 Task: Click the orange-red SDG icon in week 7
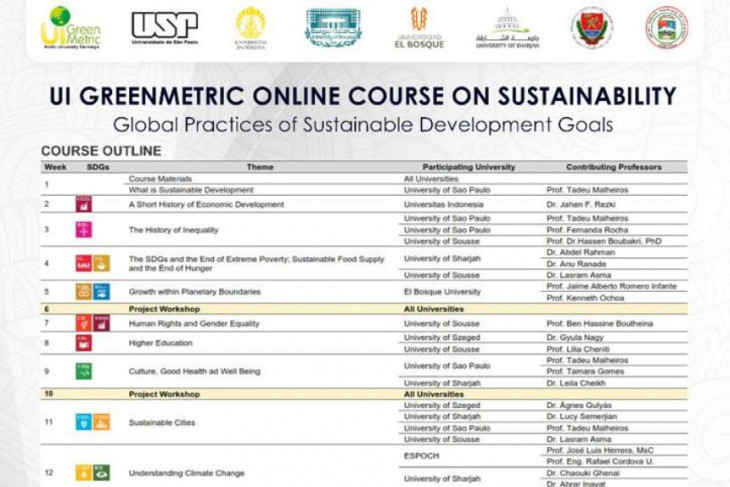click(x=84, y=323)
